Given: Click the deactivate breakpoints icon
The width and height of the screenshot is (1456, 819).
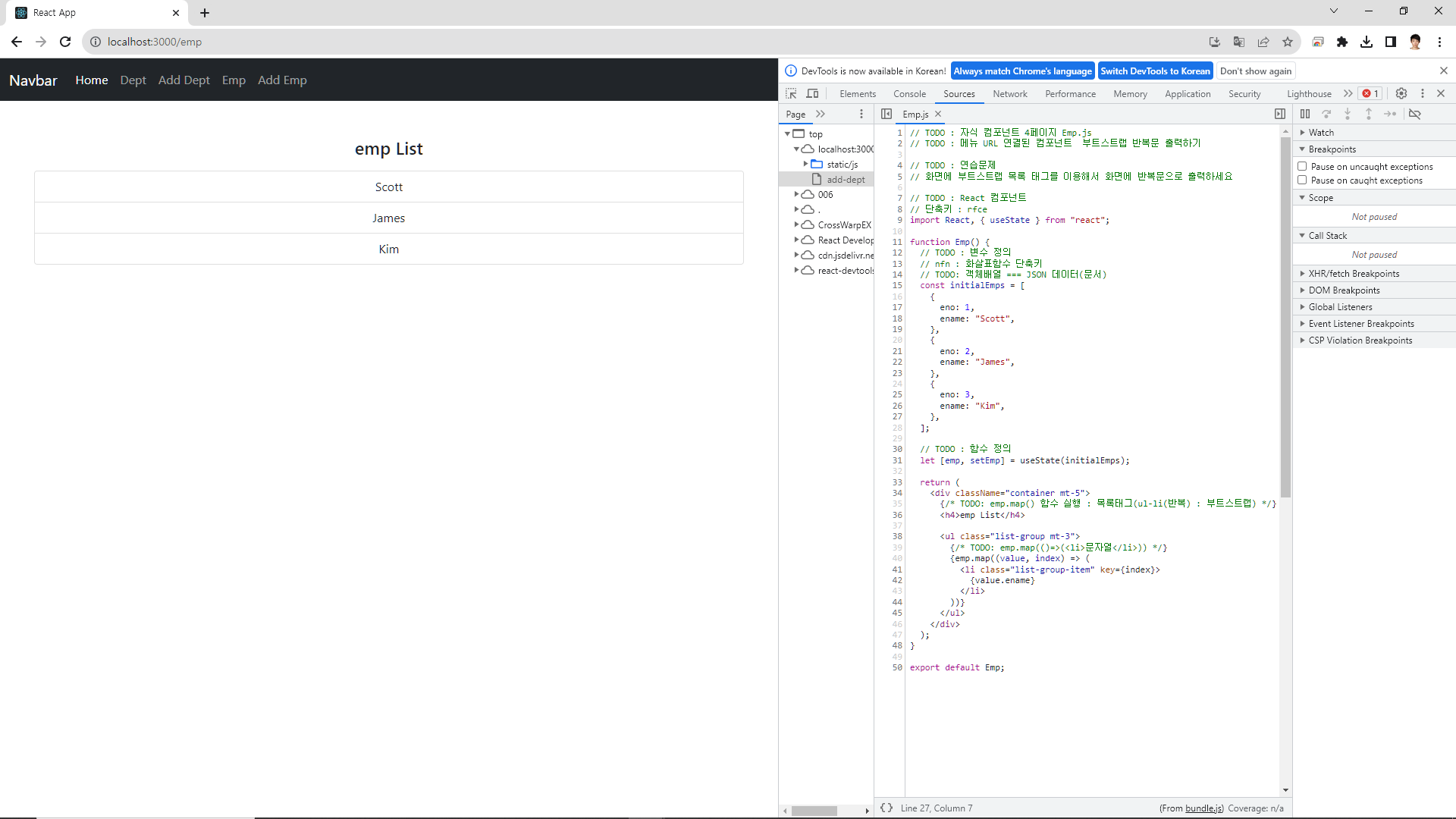Looking at the screenshot, I should pos(1415,114).
